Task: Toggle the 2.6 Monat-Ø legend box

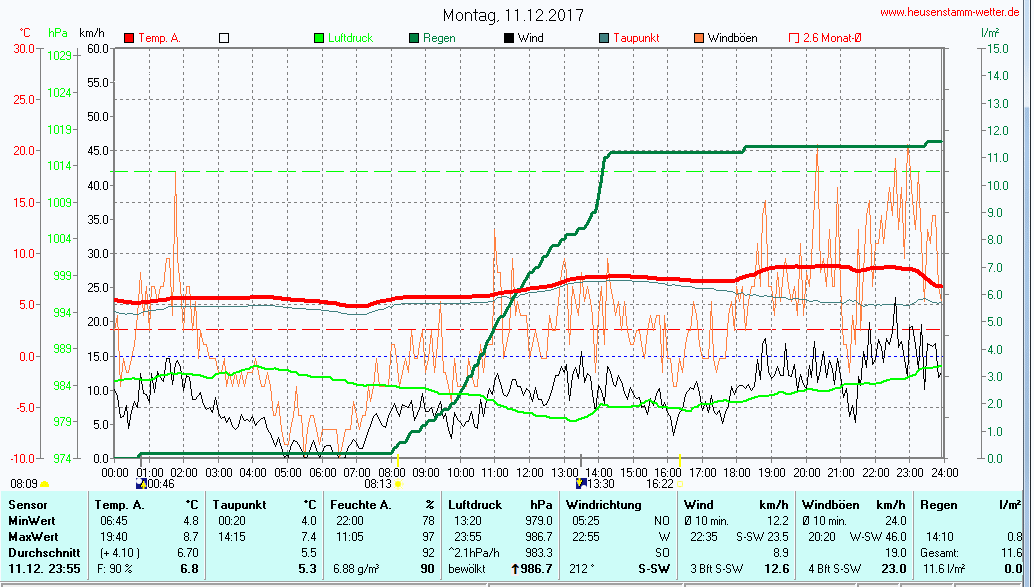Action: click(793, 38)
